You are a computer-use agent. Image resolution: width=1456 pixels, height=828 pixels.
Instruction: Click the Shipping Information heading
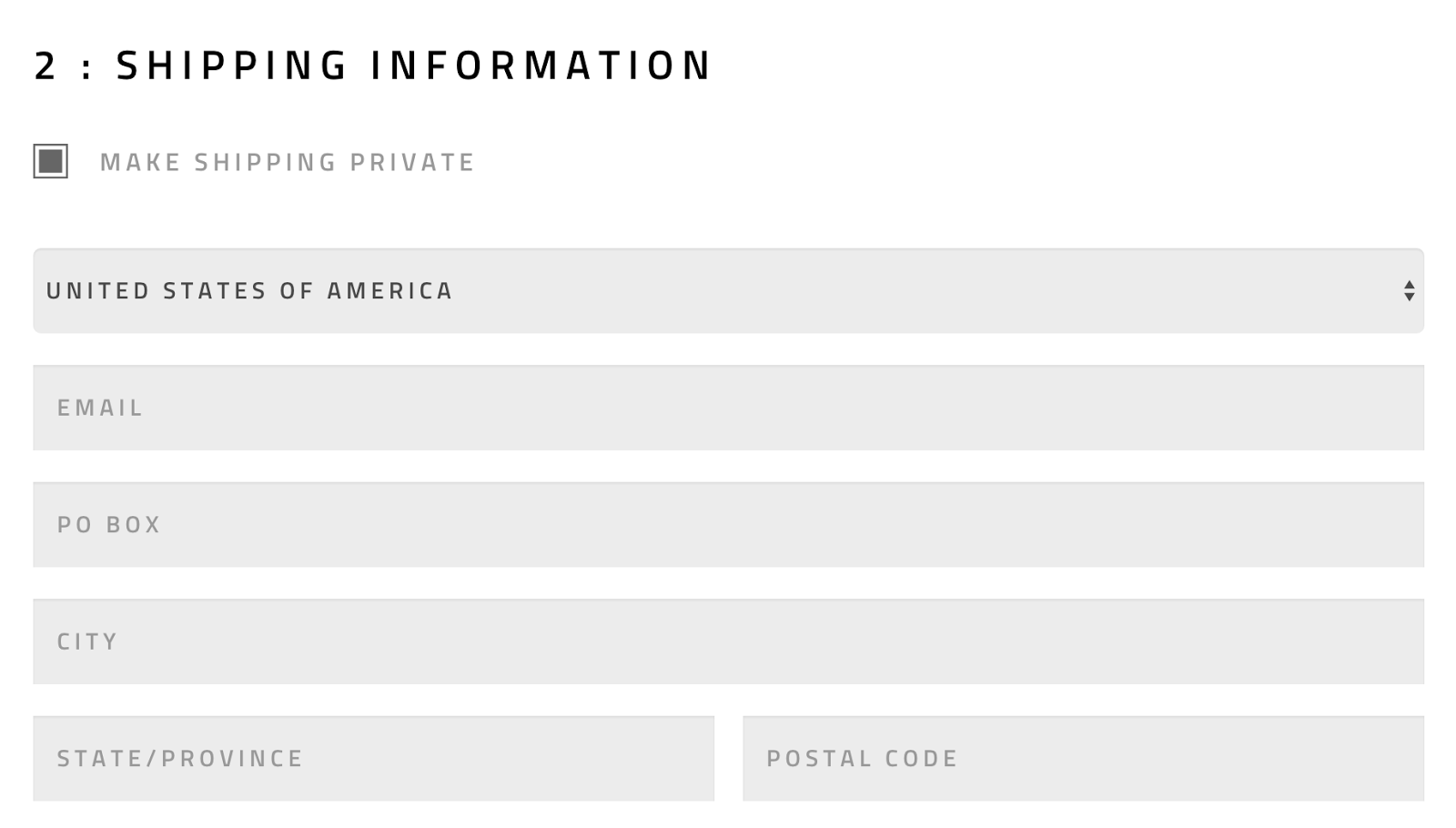(x=373, y=66)
